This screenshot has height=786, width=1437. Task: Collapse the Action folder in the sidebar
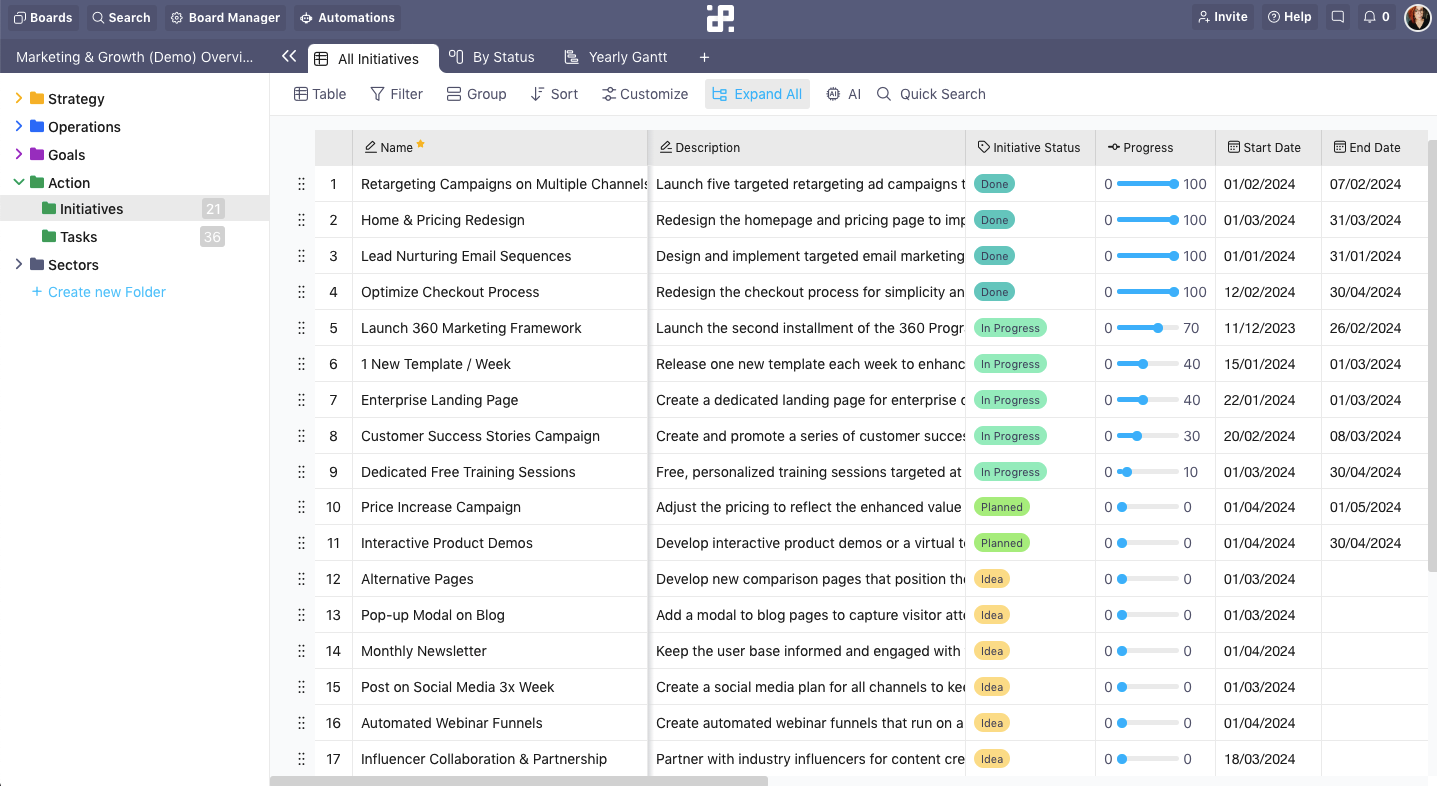[x=17, y=182]
